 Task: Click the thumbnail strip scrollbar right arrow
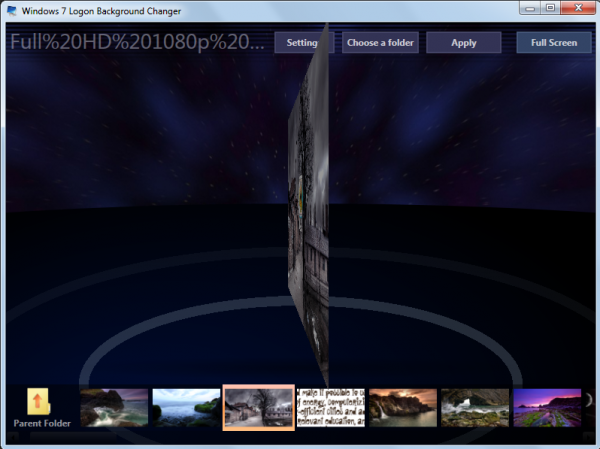click(x=588, y=437)
